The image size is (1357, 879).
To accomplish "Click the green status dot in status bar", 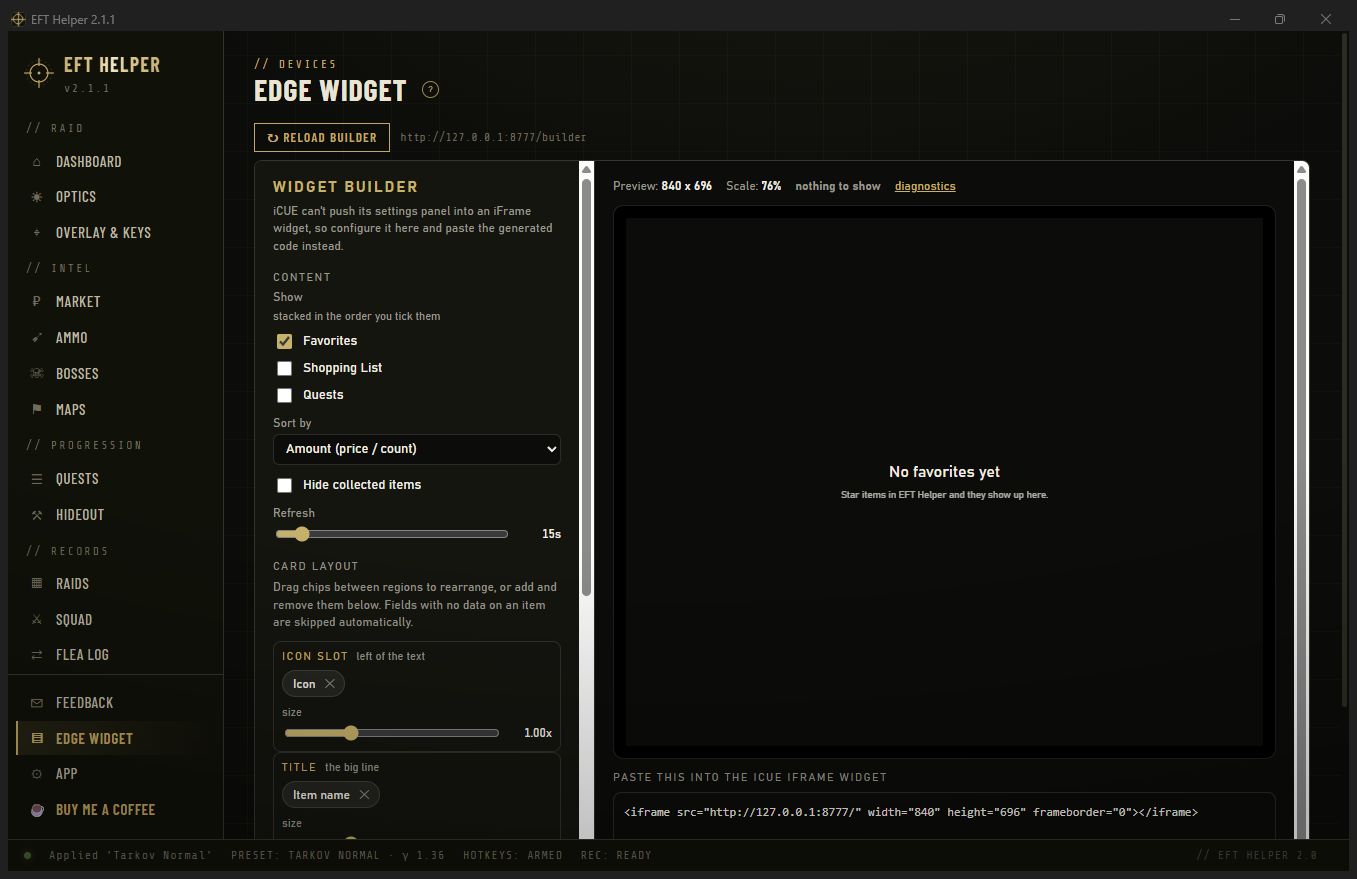I will click(28, 856).
